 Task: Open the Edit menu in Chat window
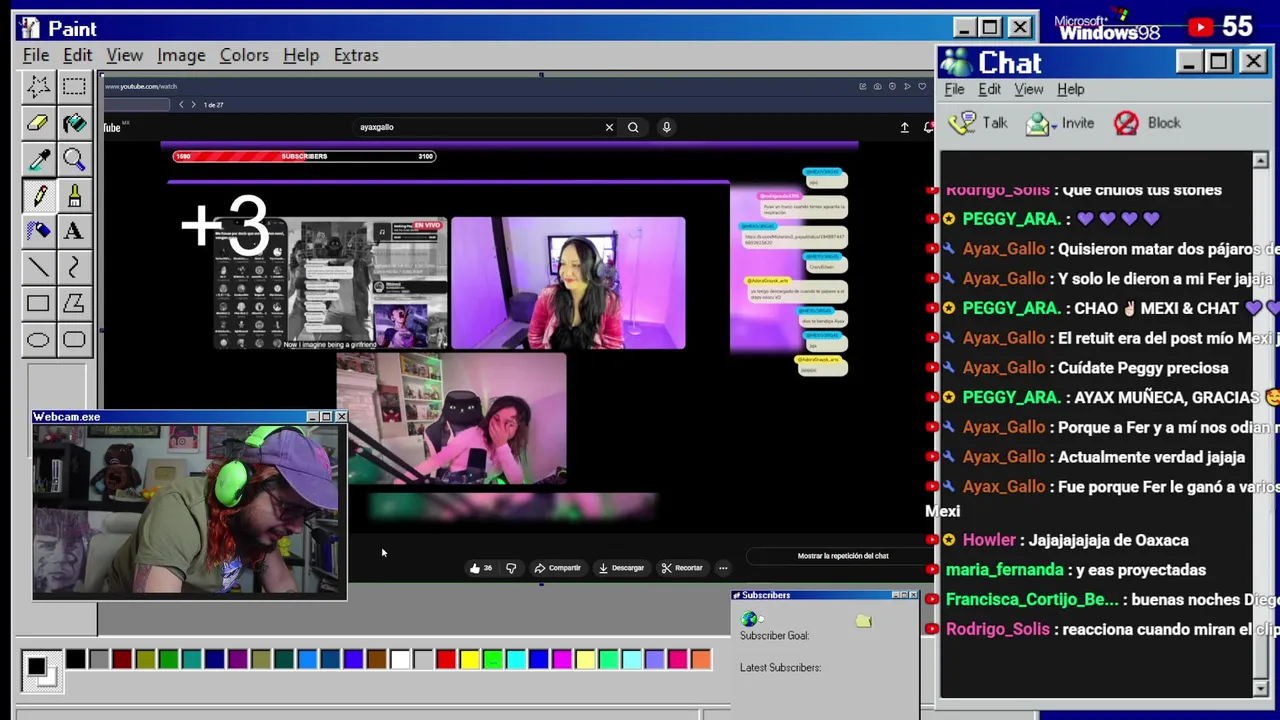(989, 89)
